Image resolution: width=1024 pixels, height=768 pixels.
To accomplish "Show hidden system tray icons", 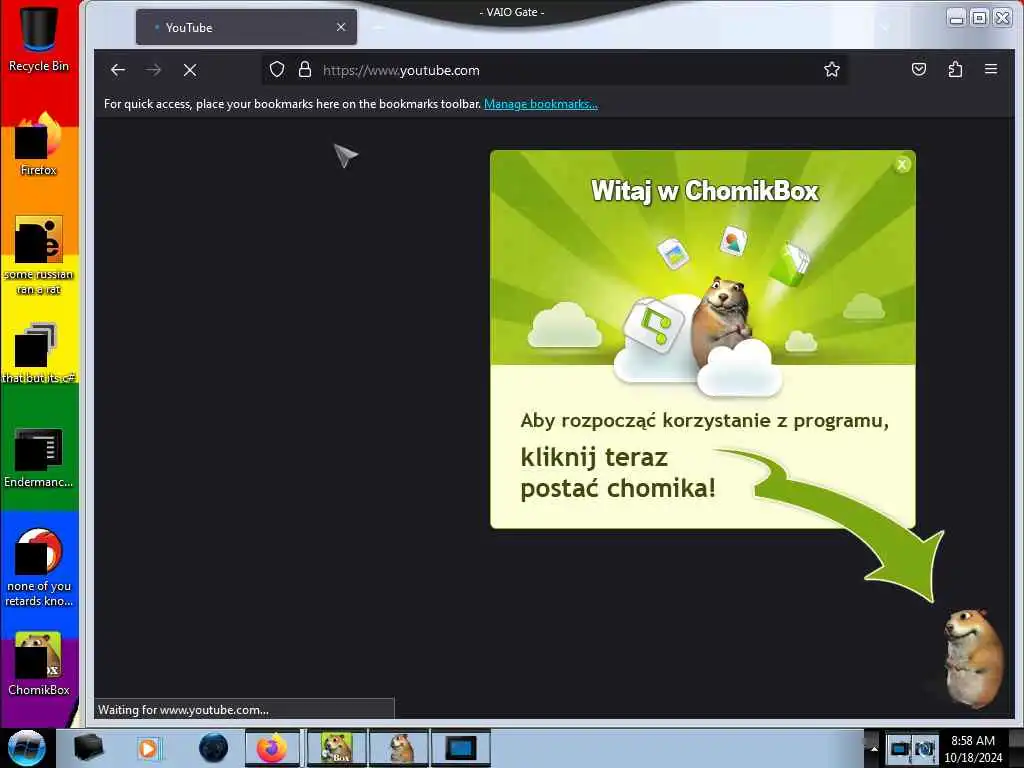I will click(x=874, y=749).
